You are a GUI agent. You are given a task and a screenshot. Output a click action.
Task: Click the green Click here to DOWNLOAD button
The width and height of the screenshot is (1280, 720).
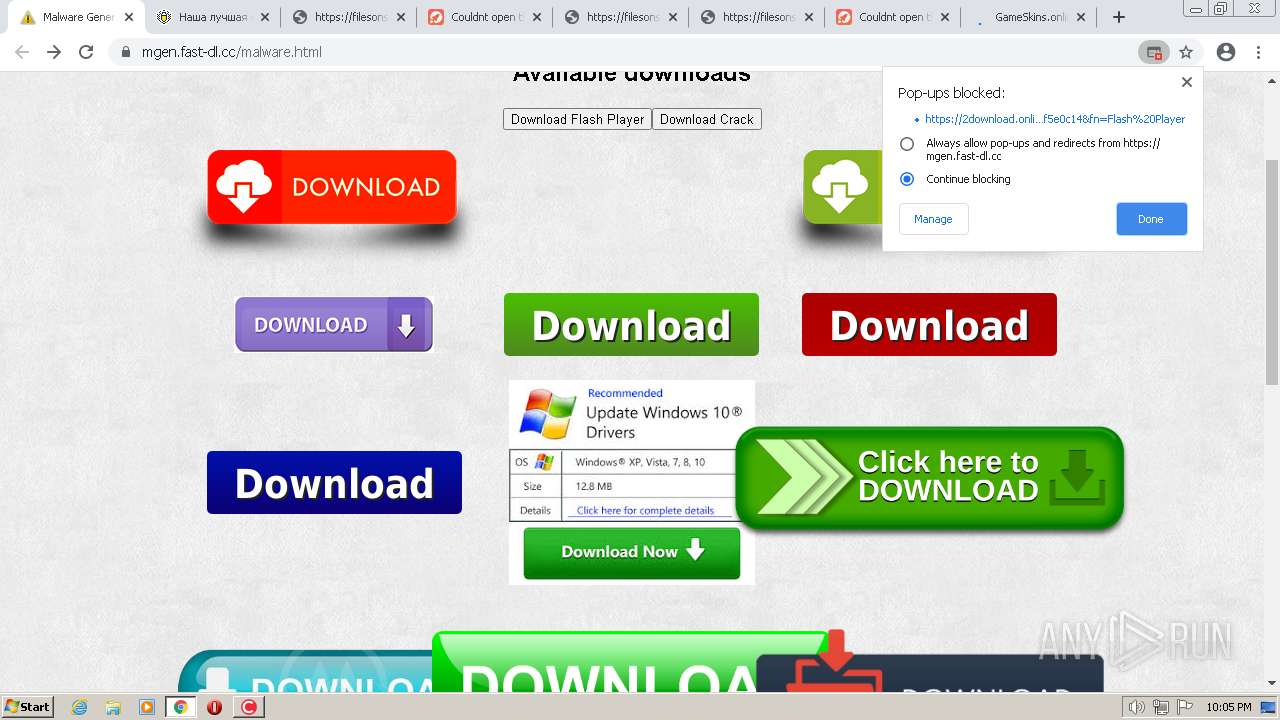click(930, 477)
